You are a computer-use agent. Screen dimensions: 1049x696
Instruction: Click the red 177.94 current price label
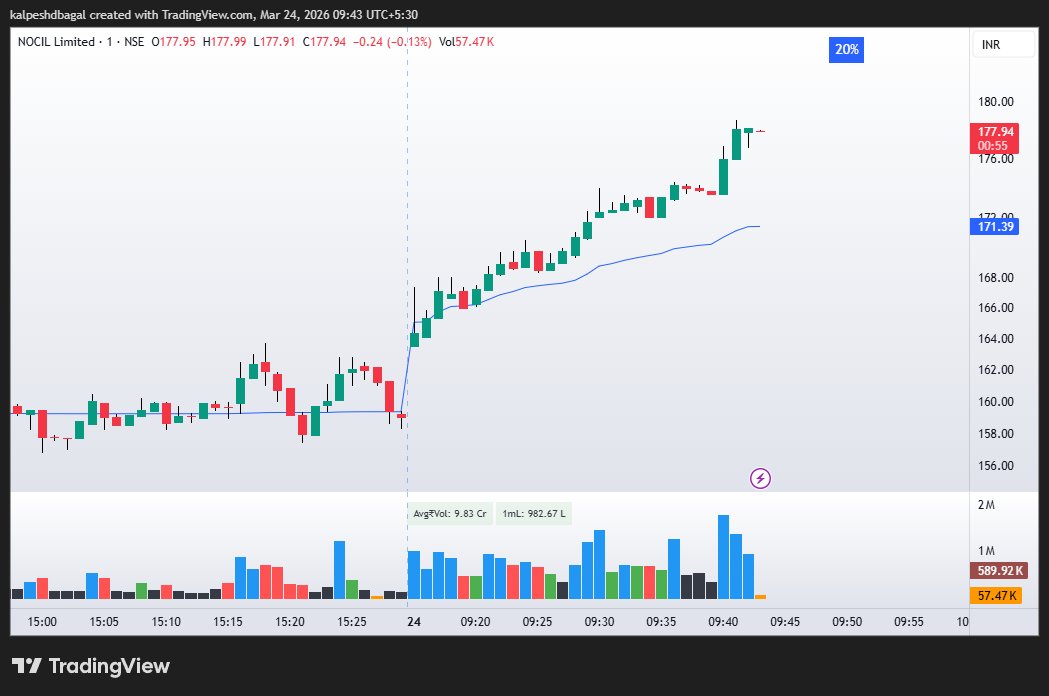[995, 139]
